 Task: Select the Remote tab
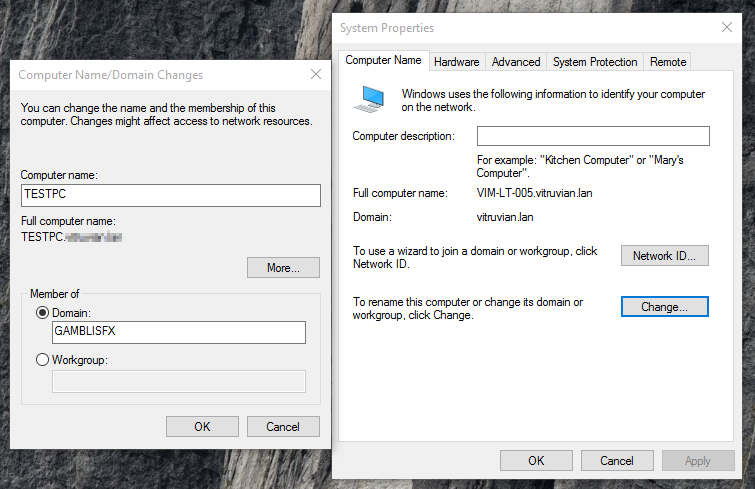(668, 62)
